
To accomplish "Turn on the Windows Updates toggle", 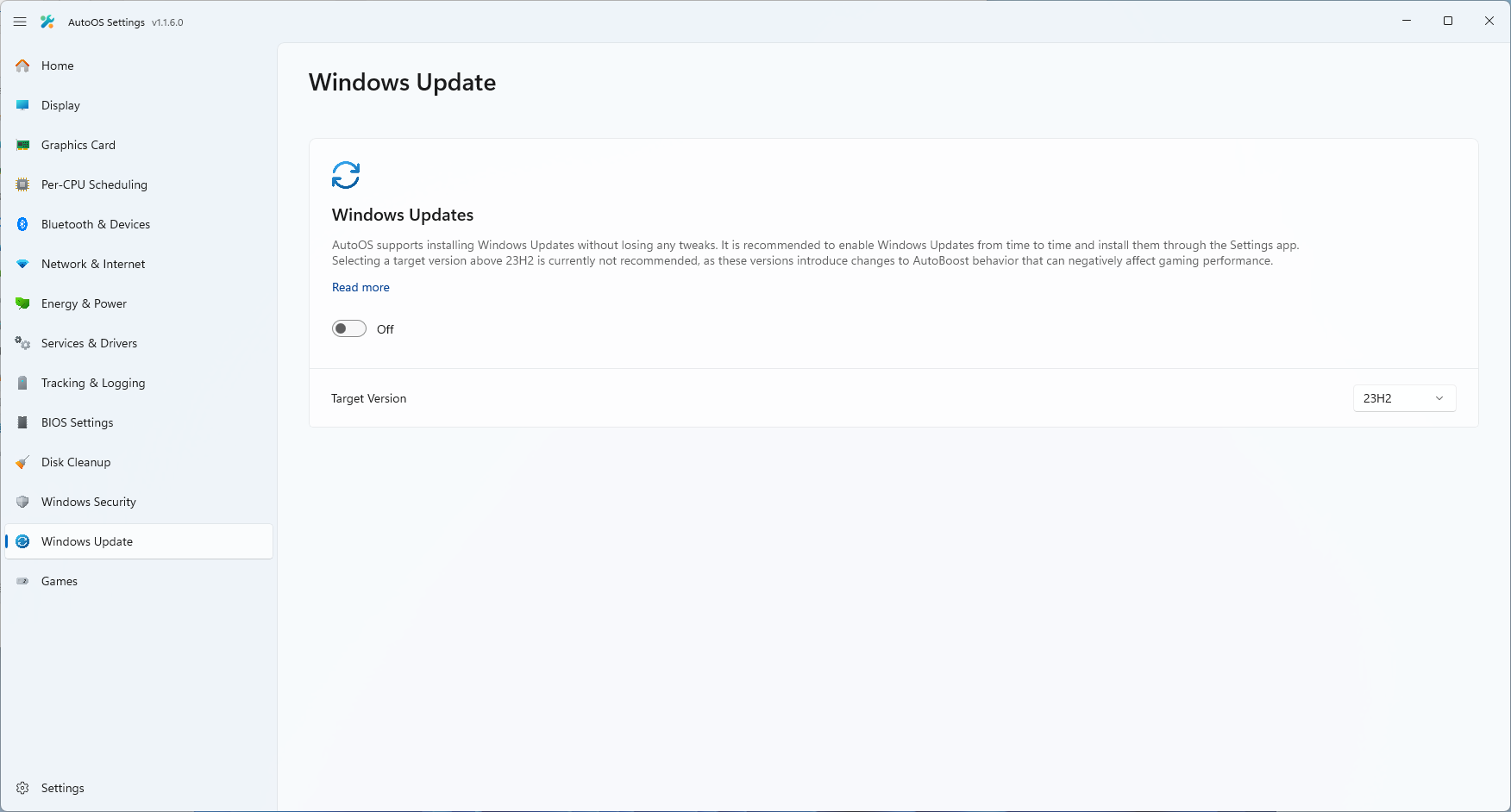I will click(349, 328).
